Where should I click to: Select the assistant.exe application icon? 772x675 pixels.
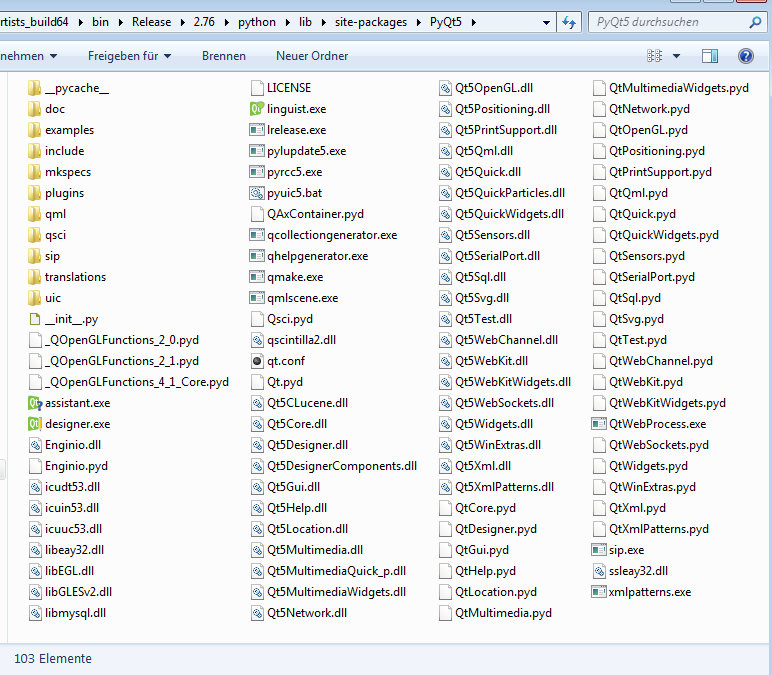pos(36,403)
